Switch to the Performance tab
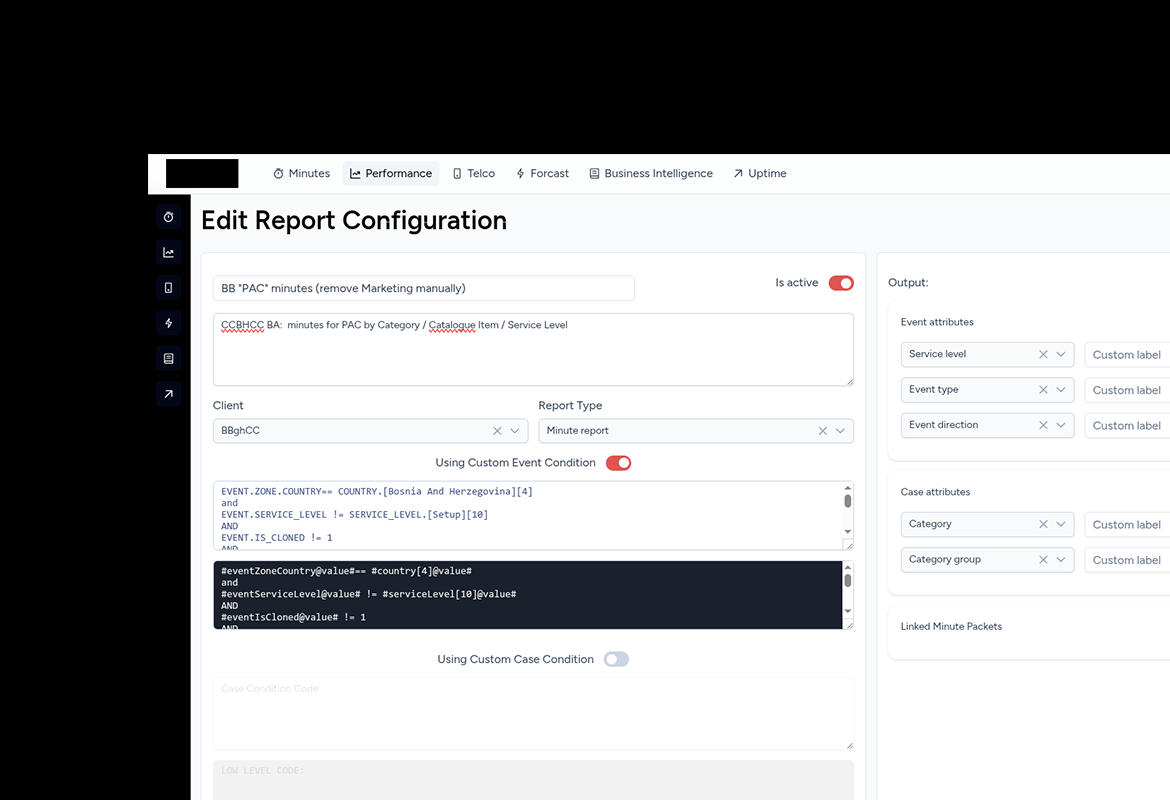The image size is (1170, 800). (390, 173)
